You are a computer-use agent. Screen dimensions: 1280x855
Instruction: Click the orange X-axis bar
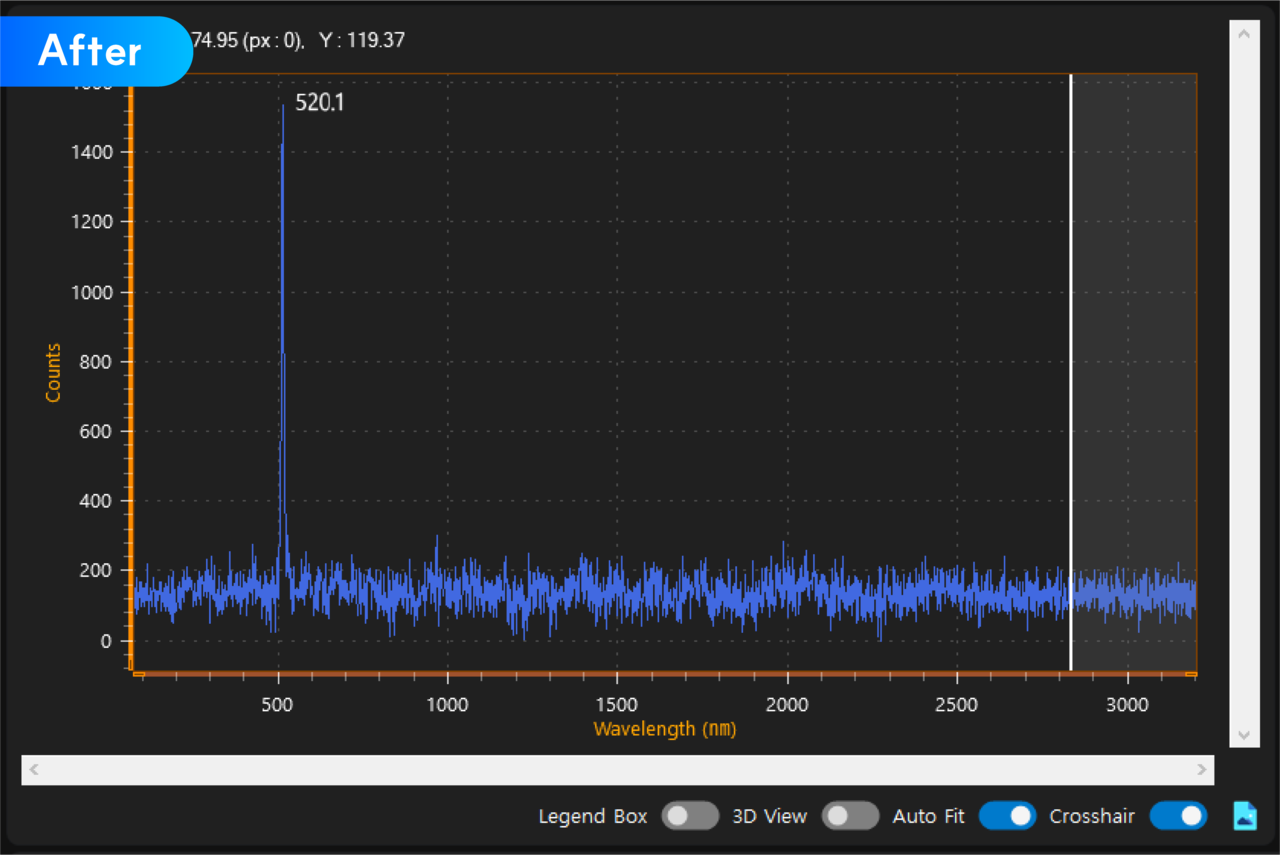(665, 674)
